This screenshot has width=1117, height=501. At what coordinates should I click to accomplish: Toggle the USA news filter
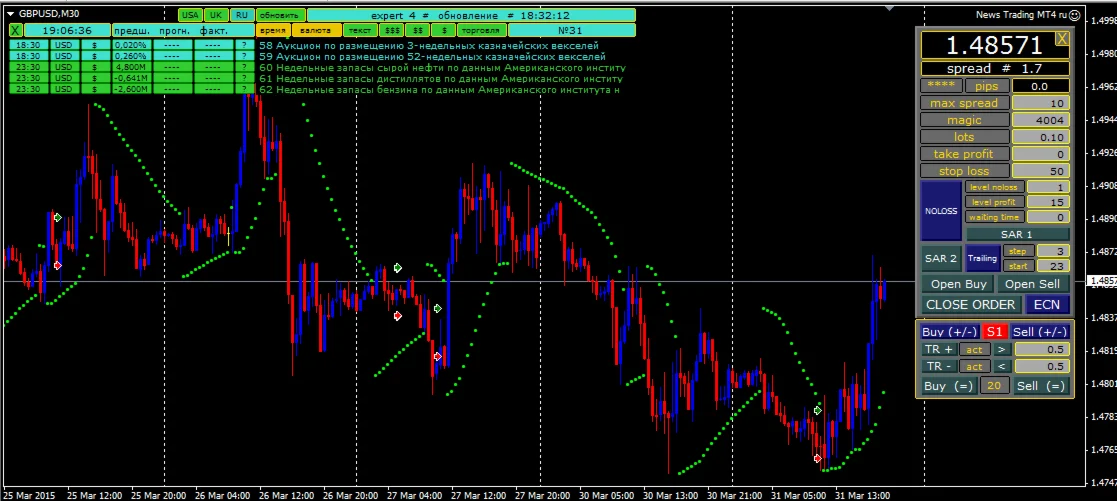(x=190, y=16)
